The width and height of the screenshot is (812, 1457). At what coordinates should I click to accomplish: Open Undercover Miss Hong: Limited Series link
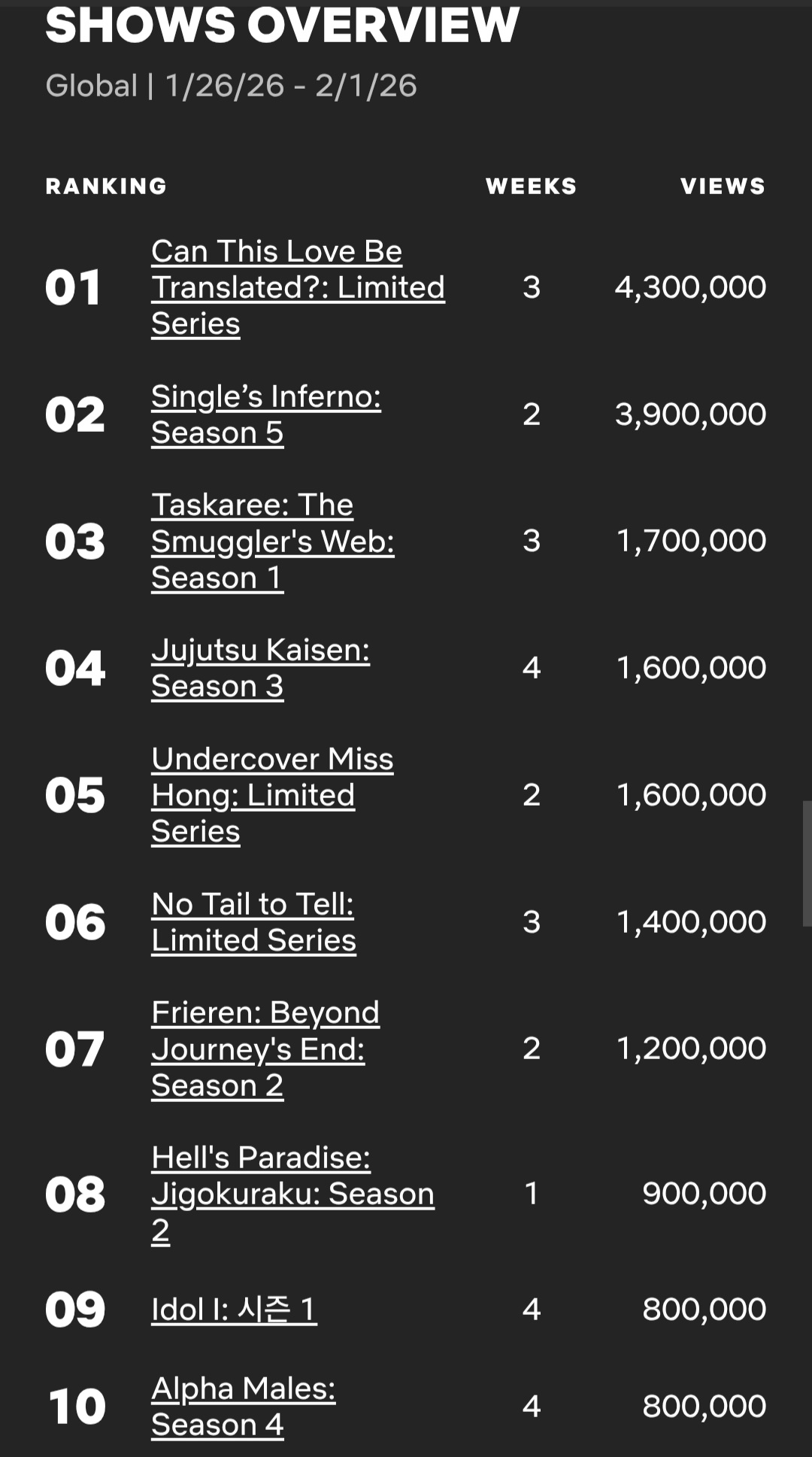tap(272, 795)
